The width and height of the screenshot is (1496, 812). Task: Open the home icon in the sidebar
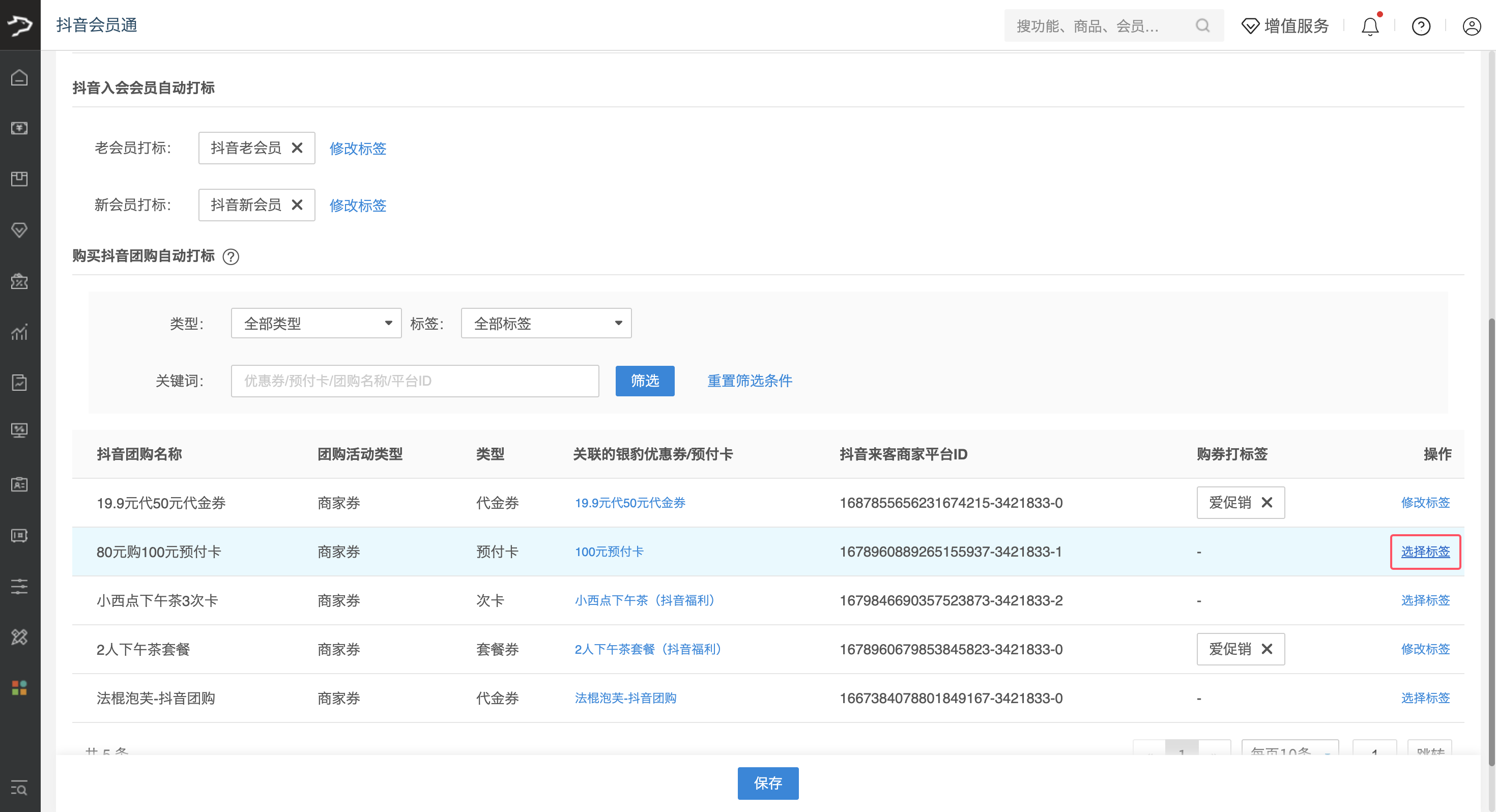pyautogui.click(x=19, y=77)
